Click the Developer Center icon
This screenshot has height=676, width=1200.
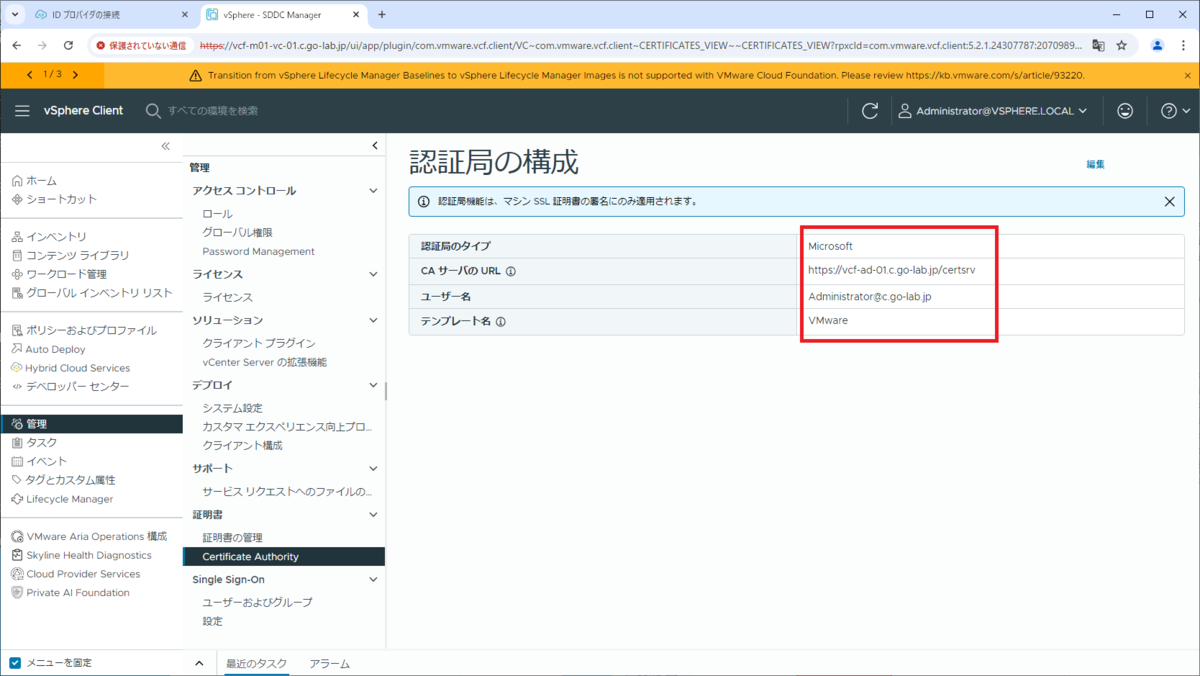(17, 386)
